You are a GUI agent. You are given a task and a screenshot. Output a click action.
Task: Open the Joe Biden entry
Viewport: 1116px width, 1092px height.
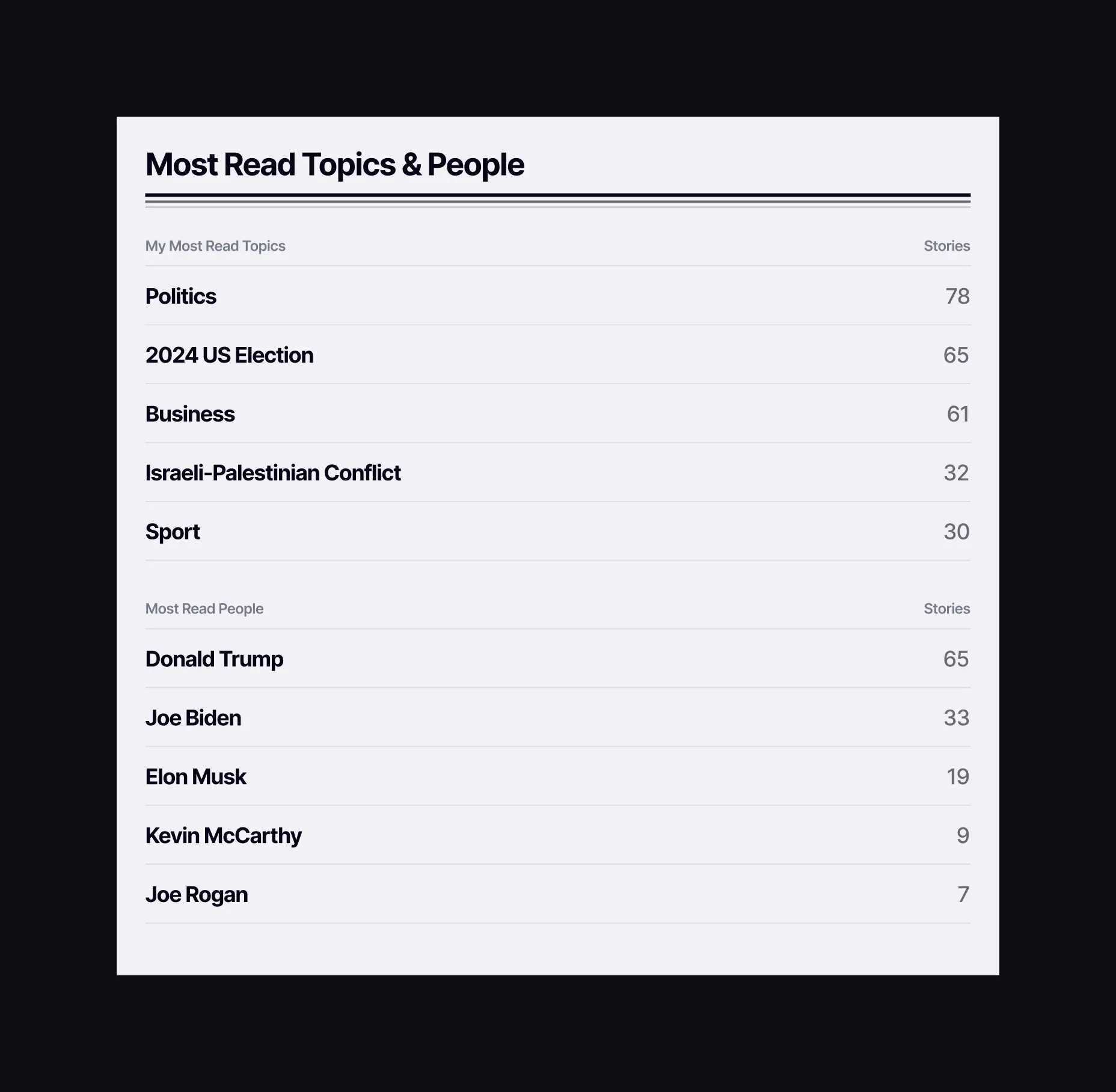point(557,717)
